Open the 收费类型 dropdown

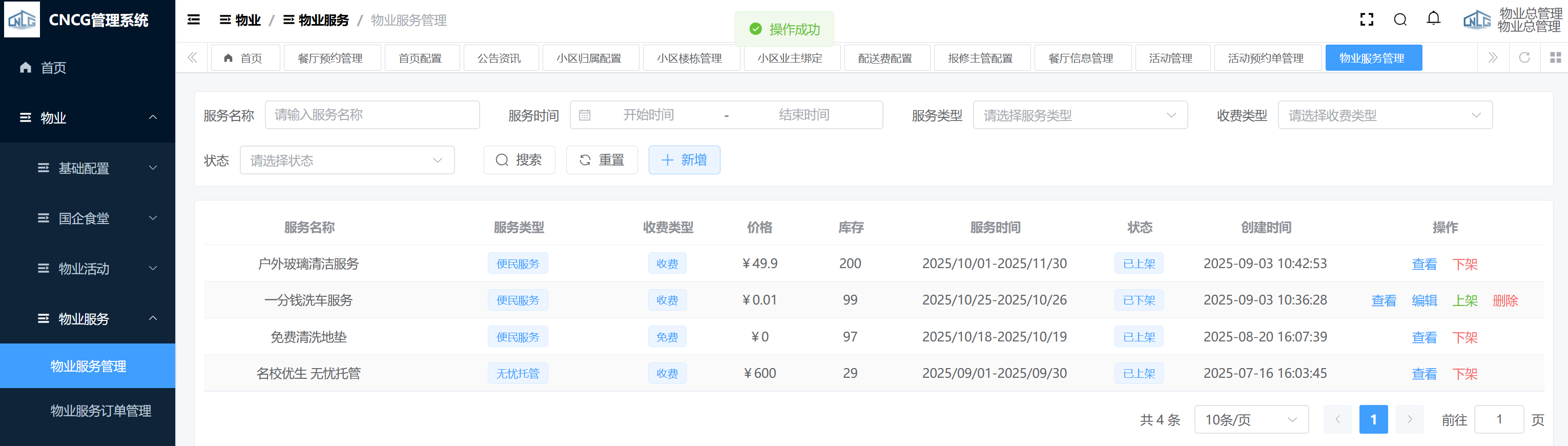click(1385, 115)
